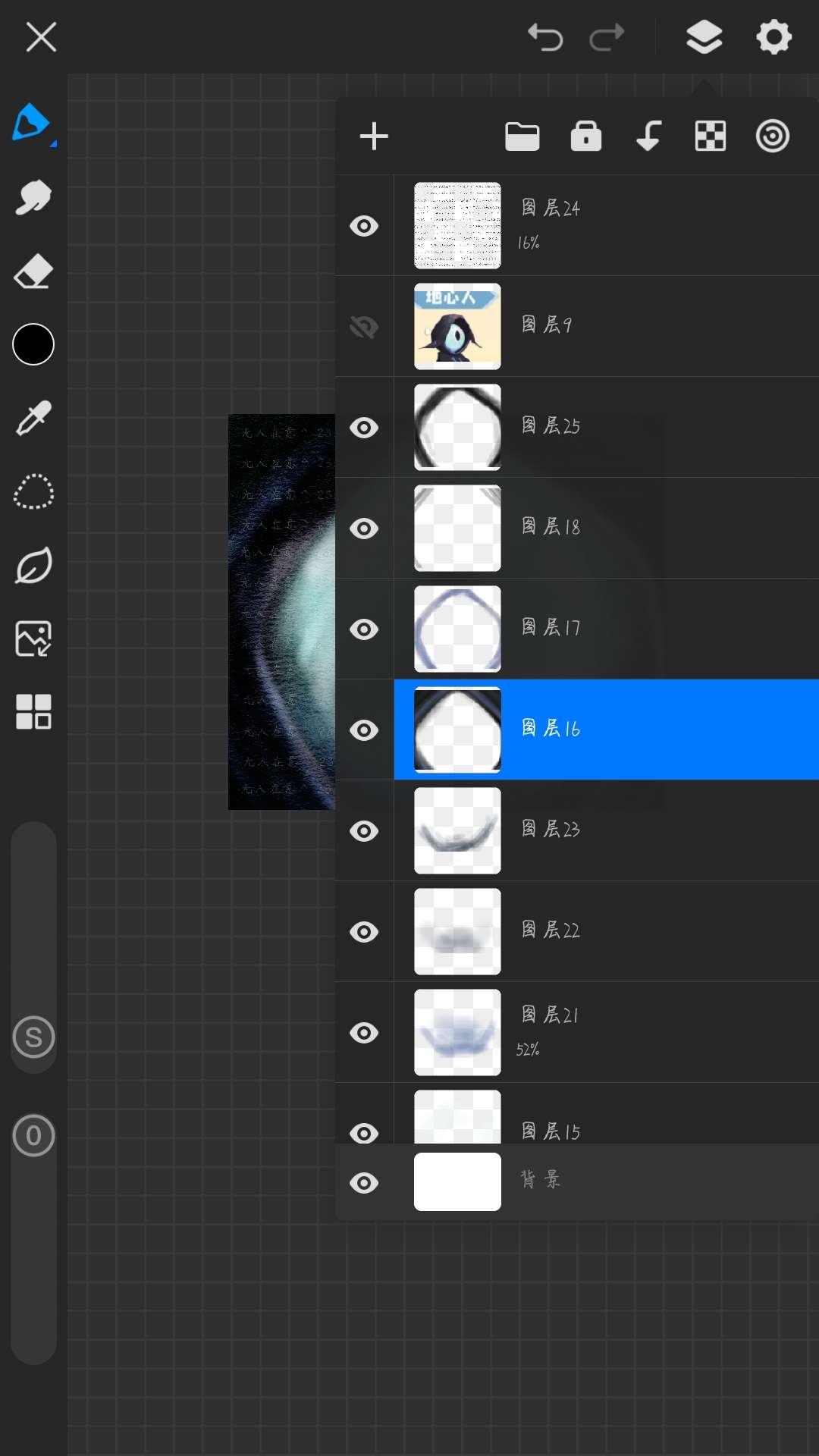Lock the selected layer

click(586, 136)
